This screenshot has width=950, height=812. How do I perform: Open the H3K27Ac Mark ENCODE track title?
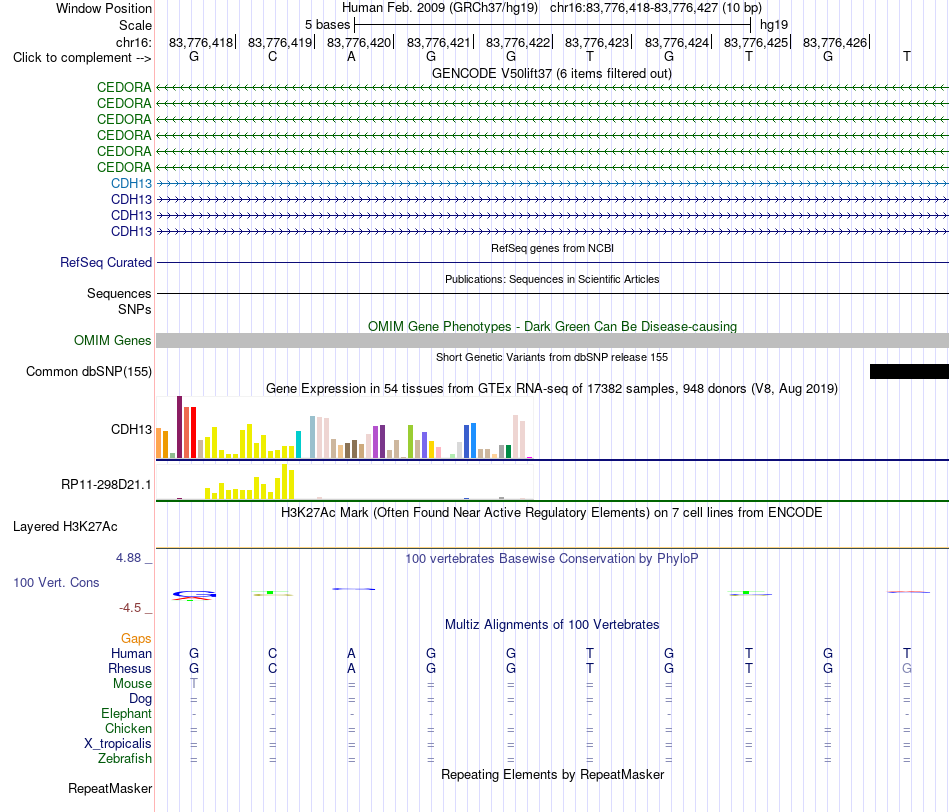551,512
